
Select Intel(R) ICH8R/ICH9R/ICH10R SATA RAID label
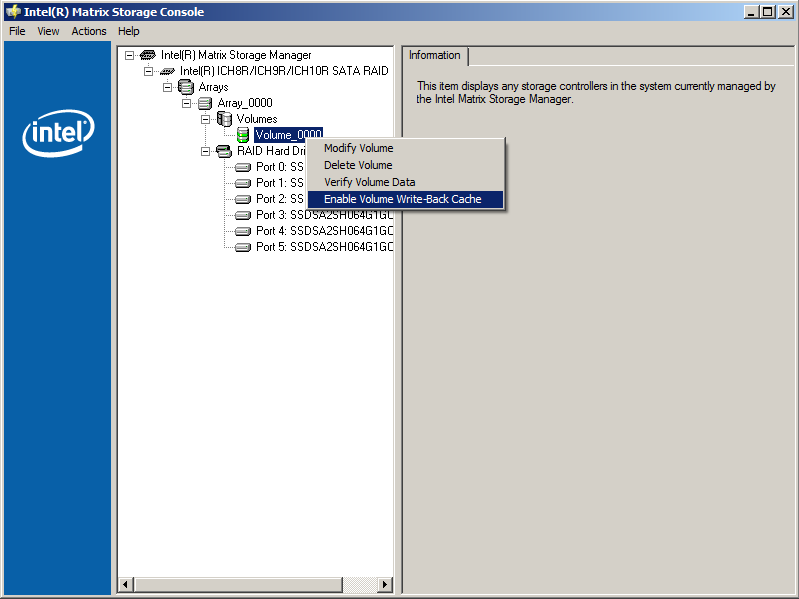click(284, 71)
